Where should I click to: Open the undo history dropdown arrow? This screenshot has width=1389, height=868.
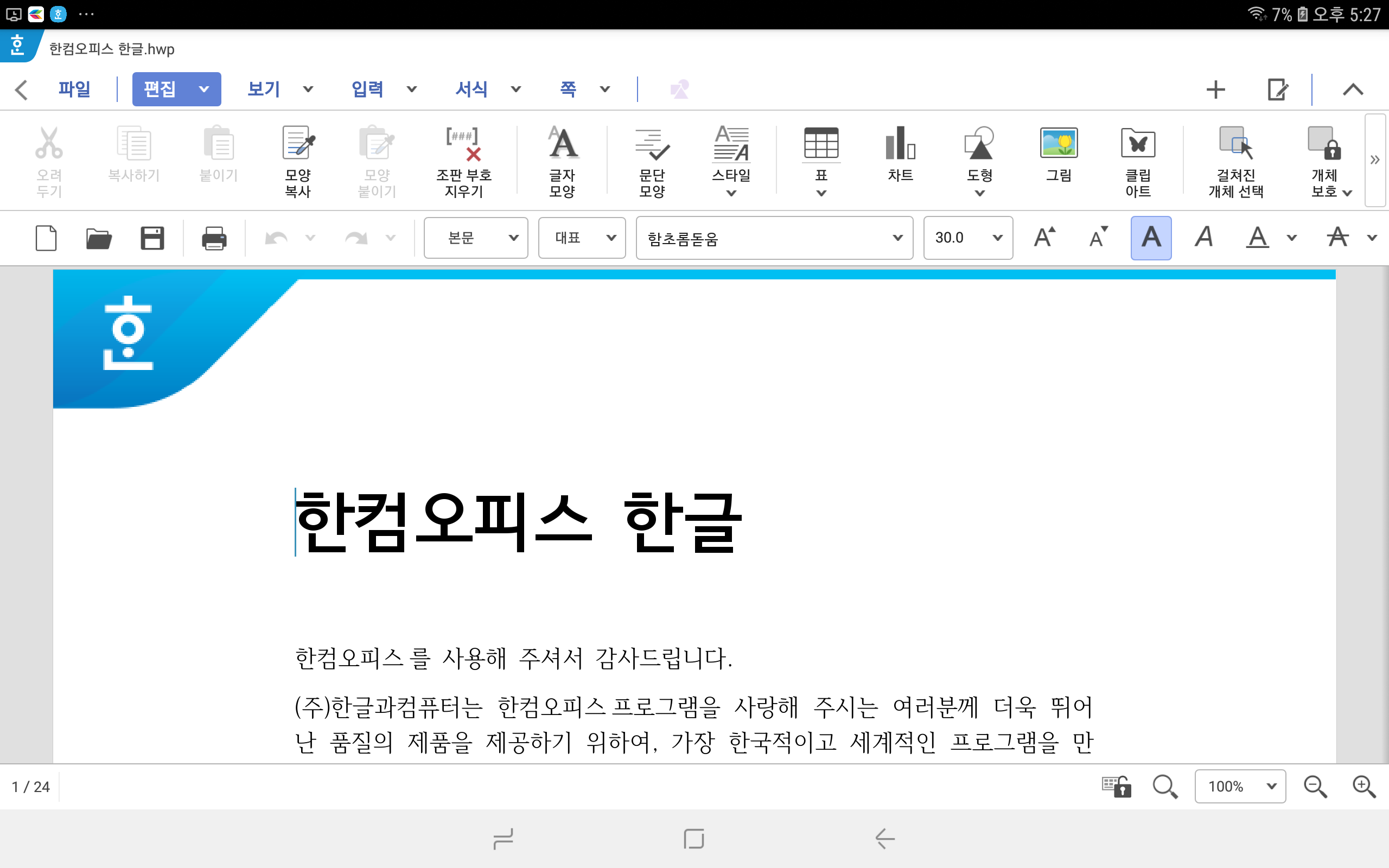click(310, 238)
